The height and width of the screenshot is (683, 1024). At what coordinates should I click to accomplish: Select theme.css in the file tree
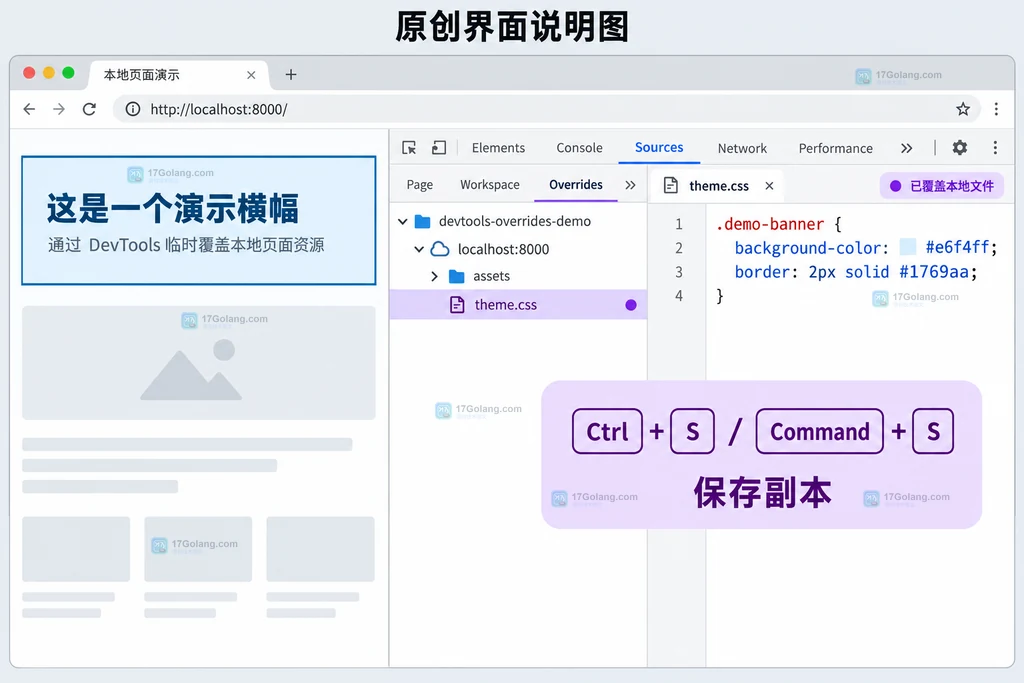[x=518, y=305]
